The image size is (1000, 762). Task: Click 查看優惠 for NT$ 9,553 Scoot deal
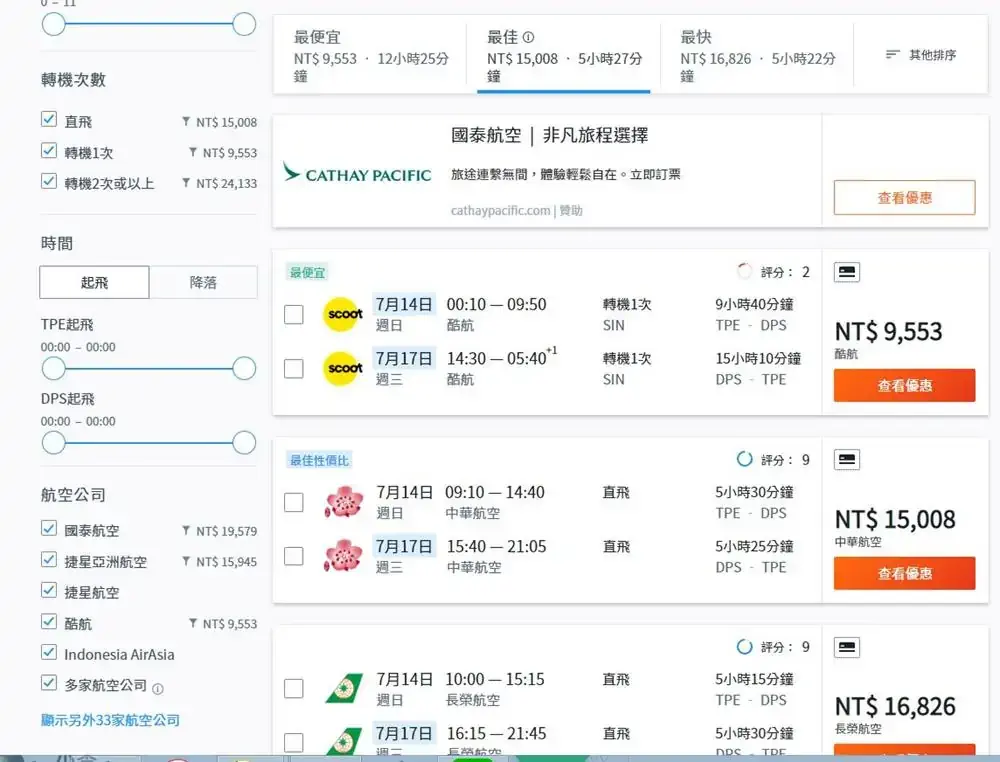[904, 385]
